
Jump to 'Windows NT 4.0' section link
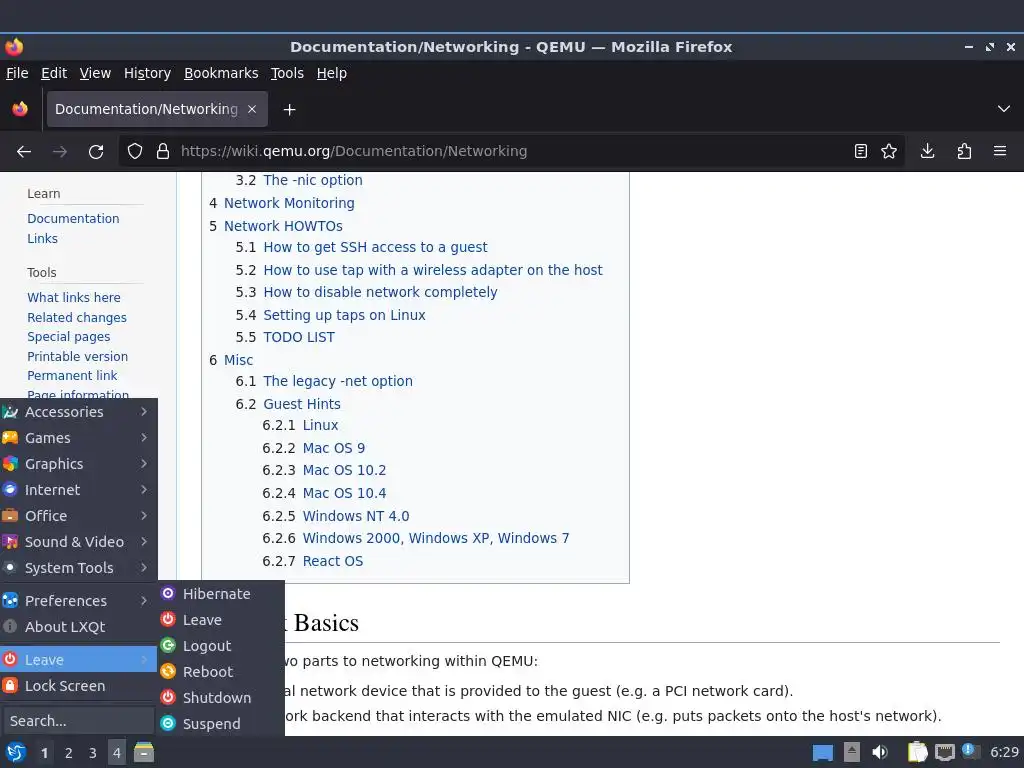(x=356, y=516)
